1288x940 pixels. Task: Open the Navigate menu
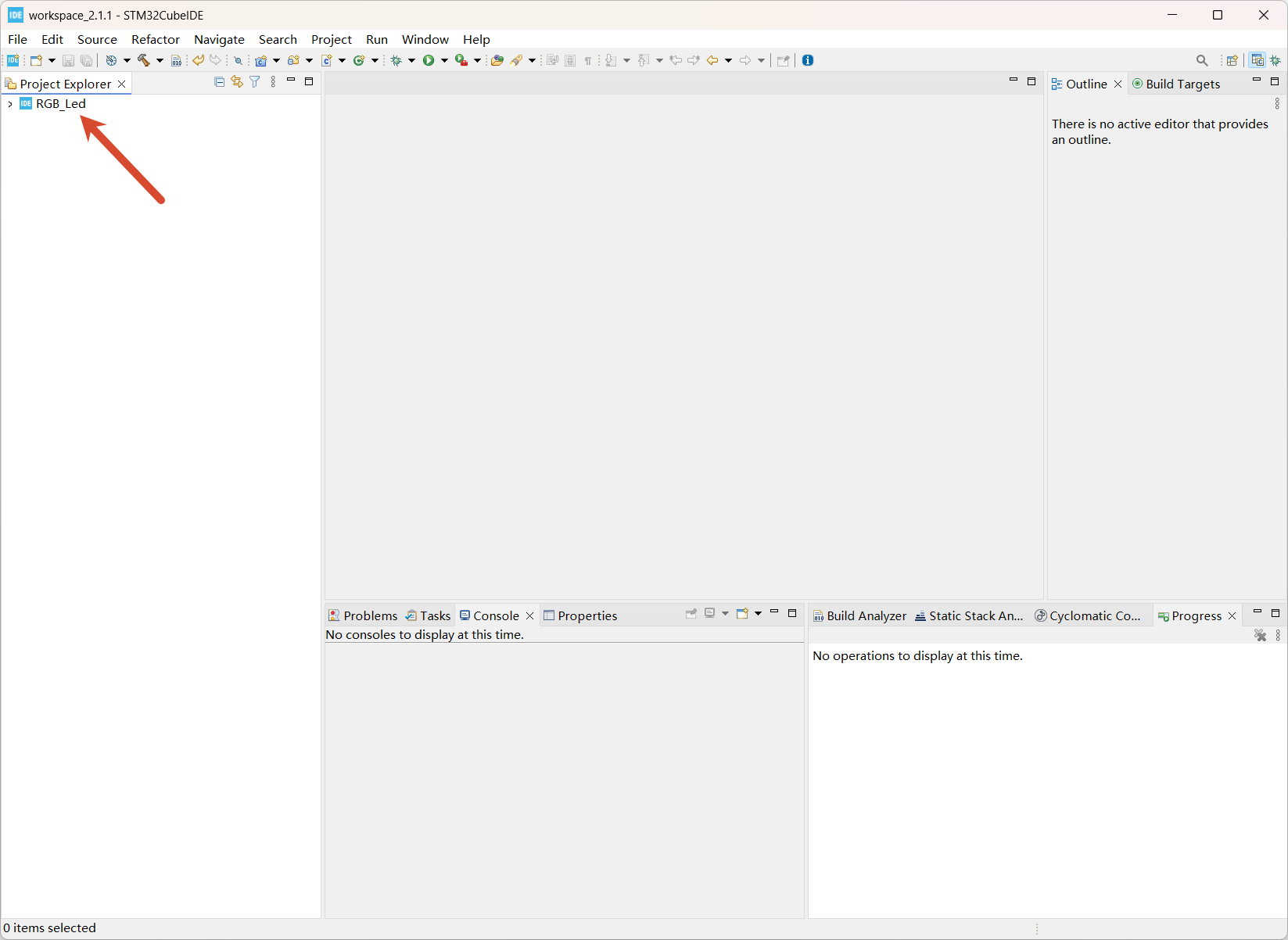[219, 39]
